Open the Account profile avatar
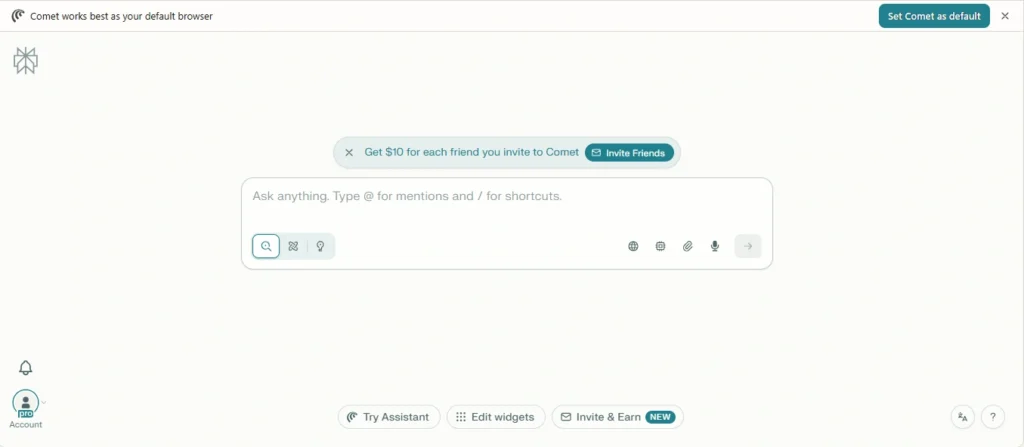Viewport: 1024px width, 447px height. (25, 403)
